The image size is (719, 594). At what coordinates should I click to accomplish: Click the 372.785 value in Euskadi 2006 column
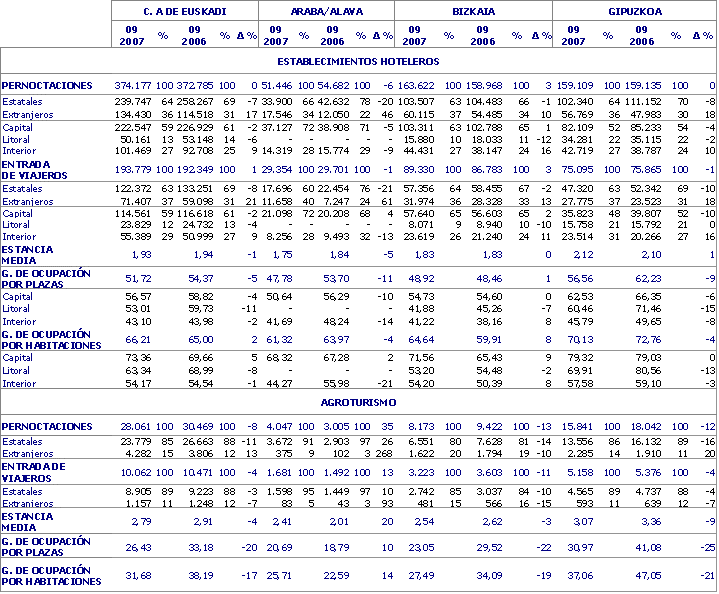pos(194,86)
